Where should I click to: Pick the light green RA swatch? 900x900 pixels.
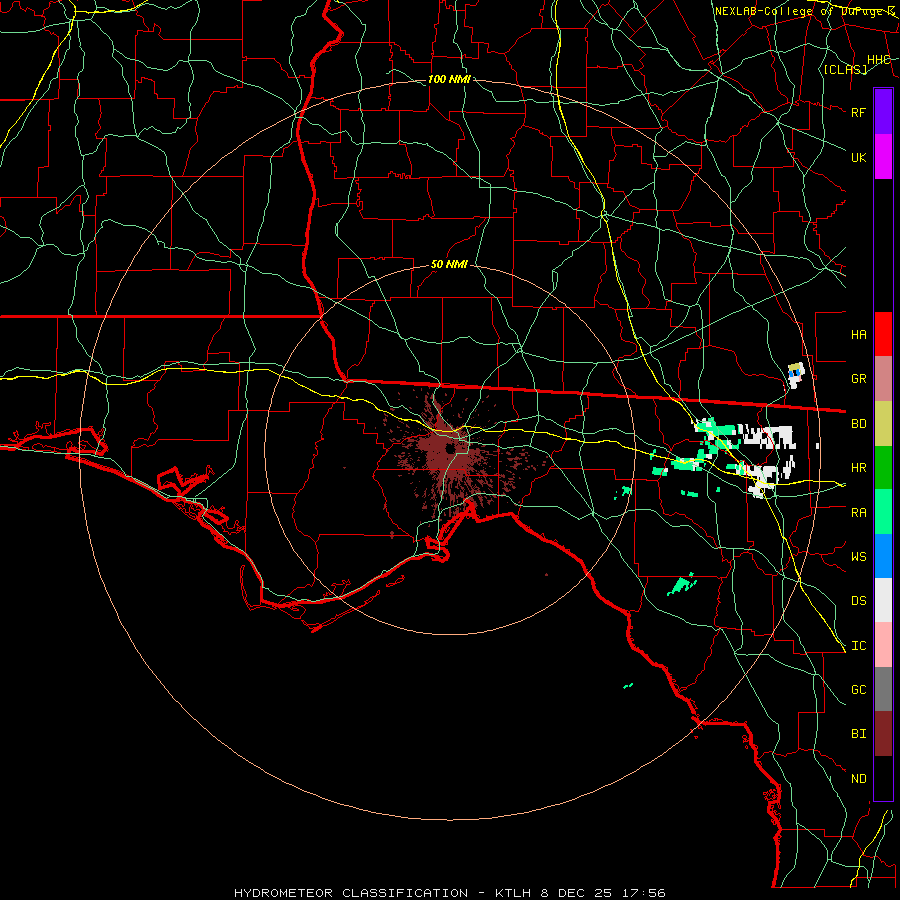[883, 512]
